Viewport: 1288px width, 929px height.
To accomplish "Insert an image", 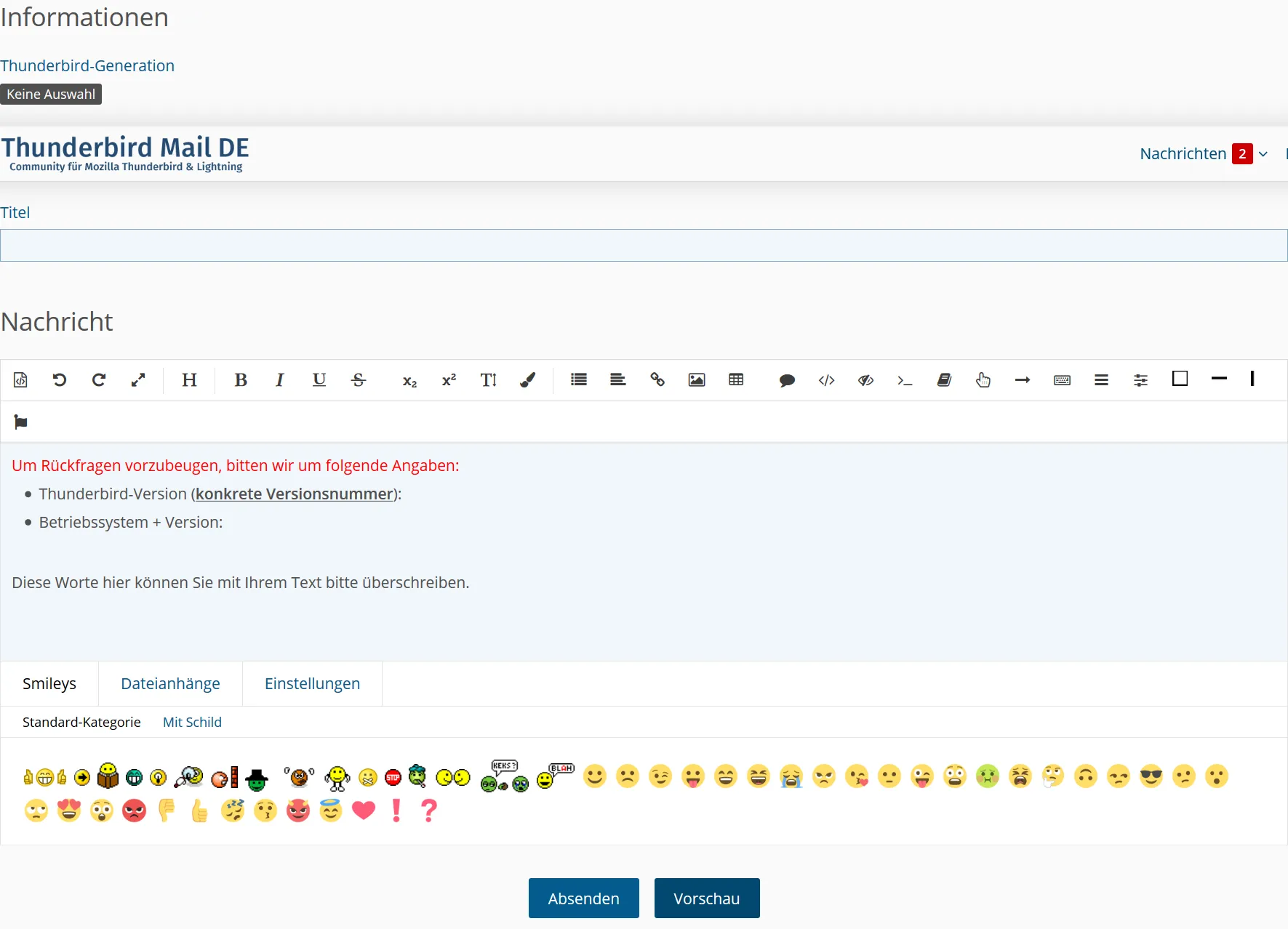I will point(697,379).
